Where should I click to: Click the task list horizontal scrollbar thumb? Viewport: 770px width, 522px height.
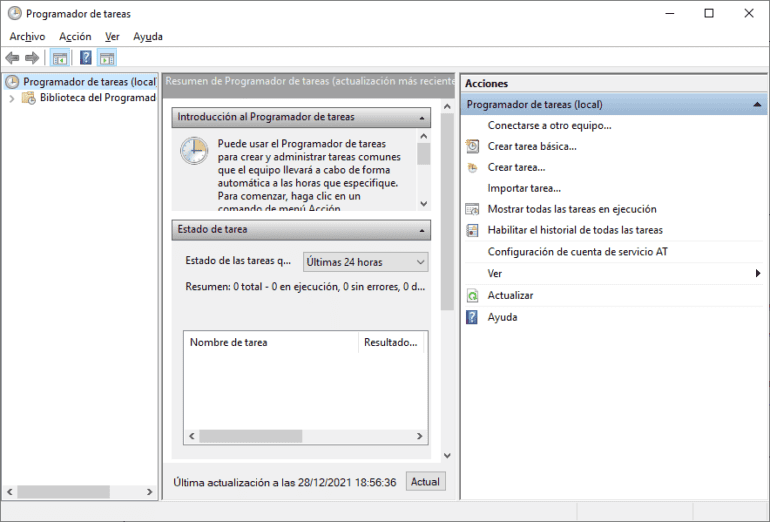point(250,436)
